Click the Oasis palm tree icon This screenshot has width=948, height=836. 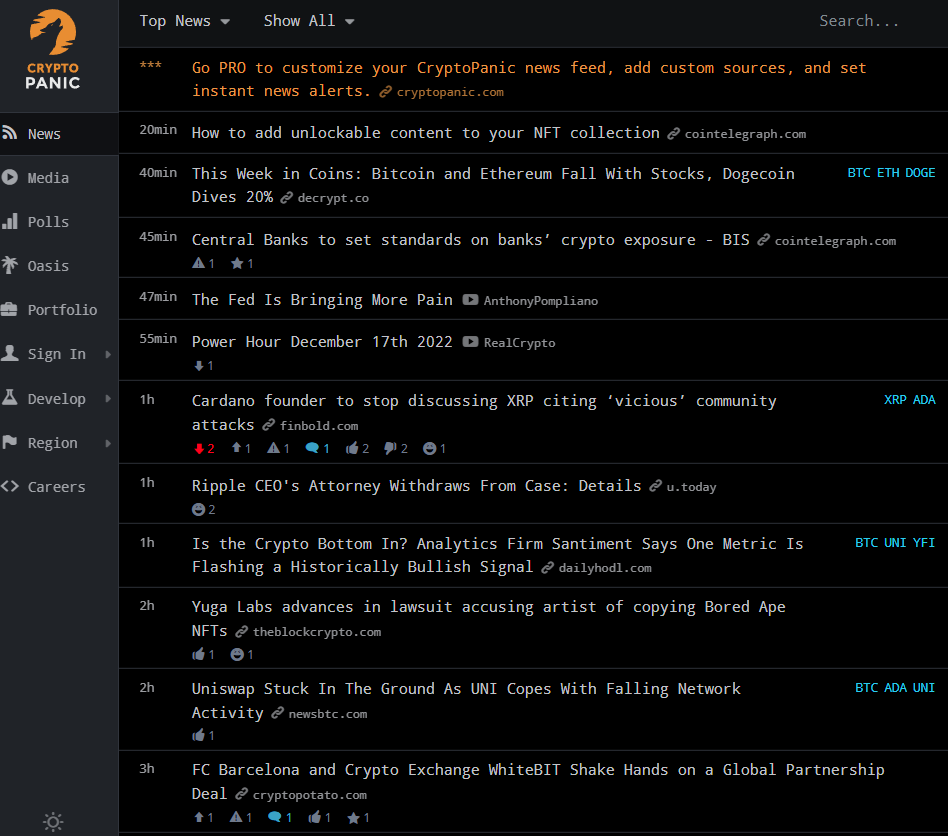coord(9,265)
